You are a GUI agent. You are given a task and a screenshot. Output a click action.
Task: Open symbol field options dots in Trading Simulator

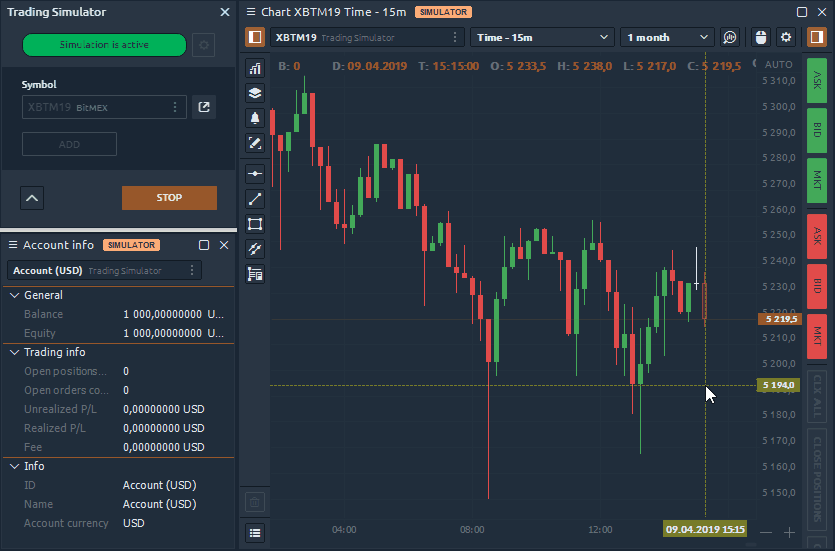tap(175, 107)
